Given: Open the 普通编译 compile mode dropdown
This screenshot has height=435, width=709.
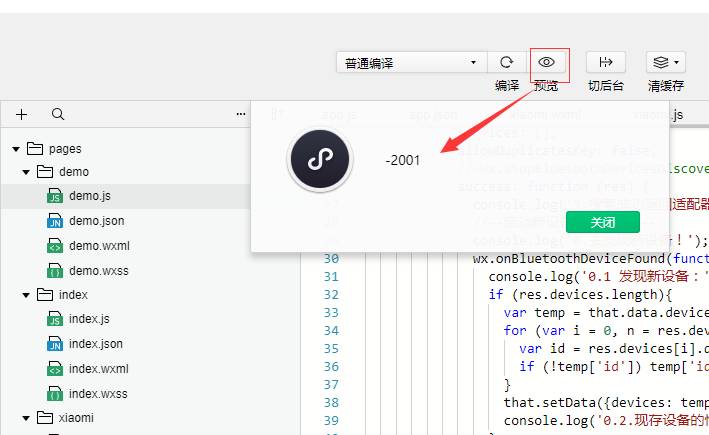Looking at the screenshot, I should pyautogui.click(x=411, y=62).
